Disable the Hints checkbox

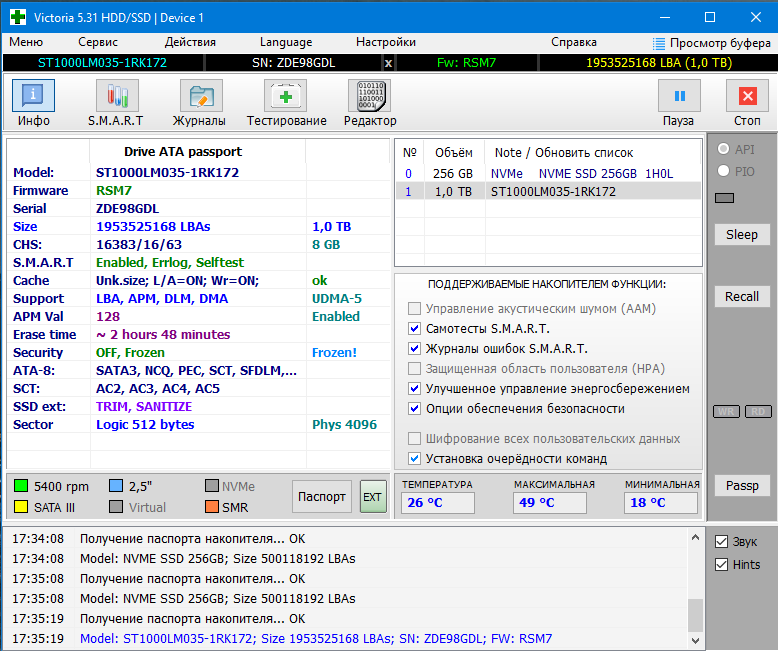click(x=721, y=564)
